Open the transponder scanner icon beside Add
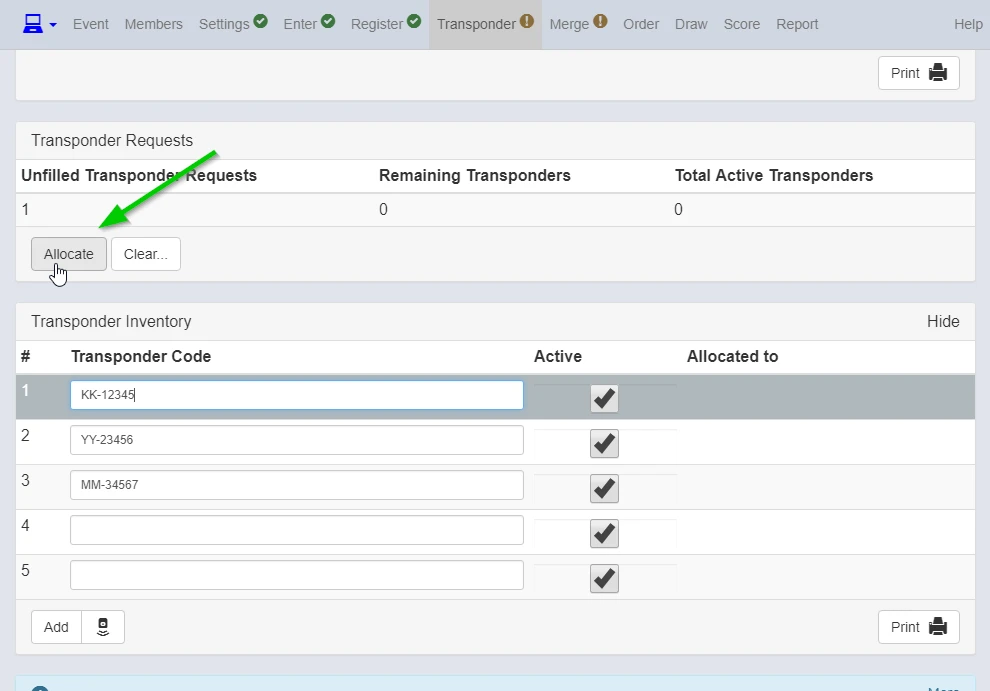 (102, 627)
